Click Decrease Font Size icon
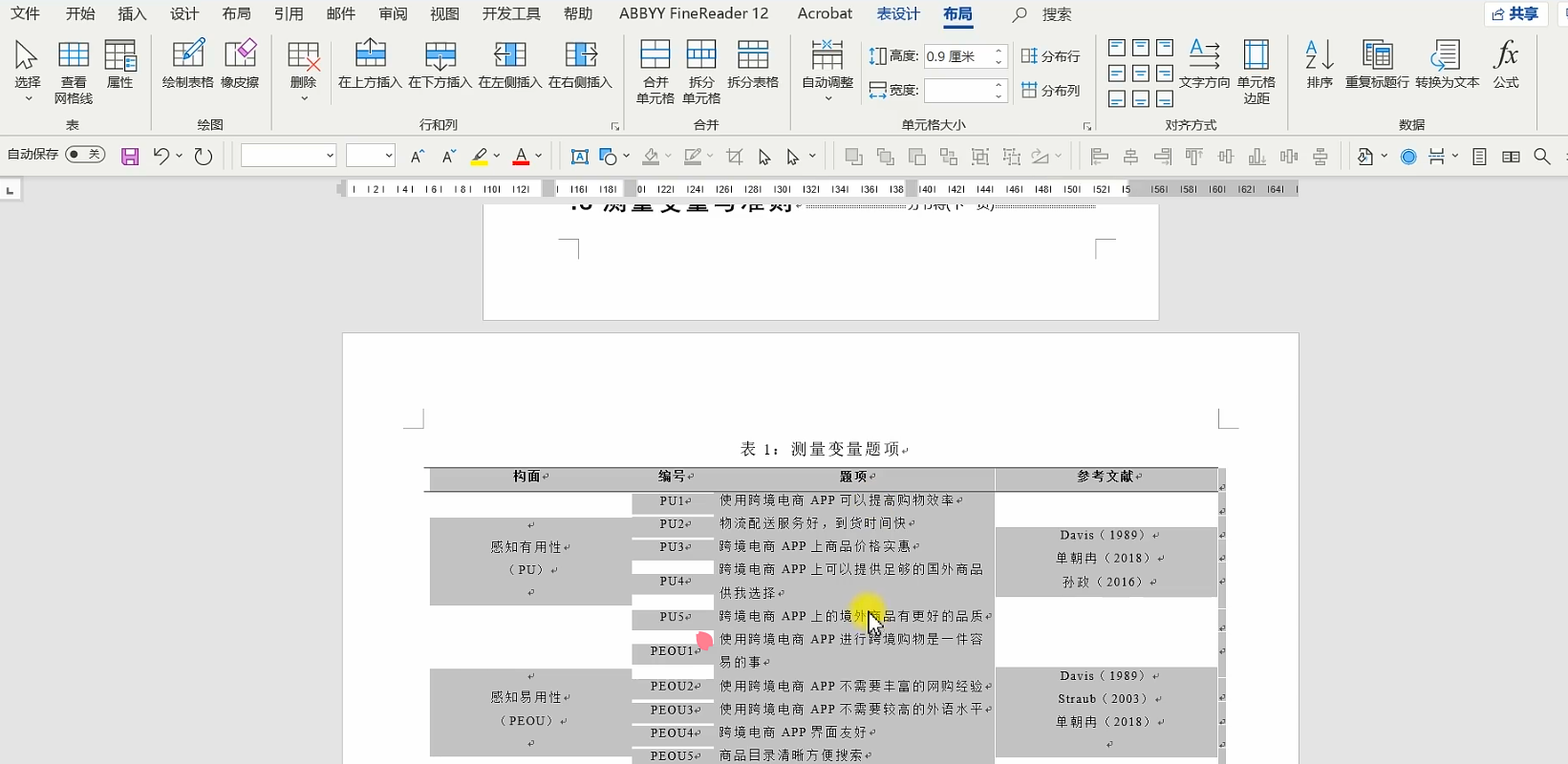The image size is (1568, 764). 448,157
